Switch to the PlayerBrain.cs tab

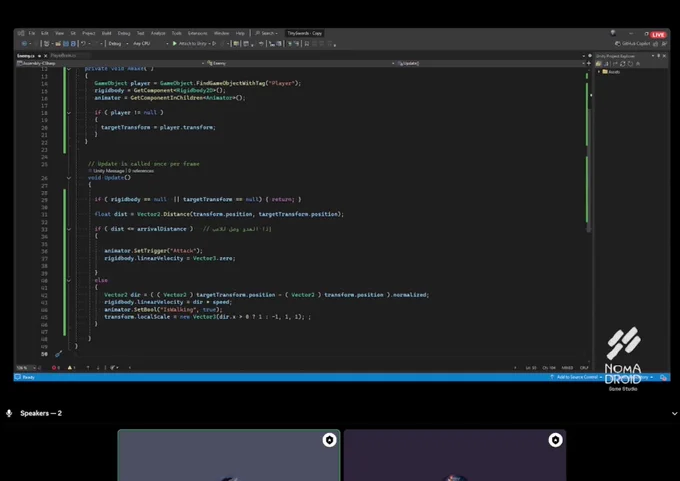(63, 56)
